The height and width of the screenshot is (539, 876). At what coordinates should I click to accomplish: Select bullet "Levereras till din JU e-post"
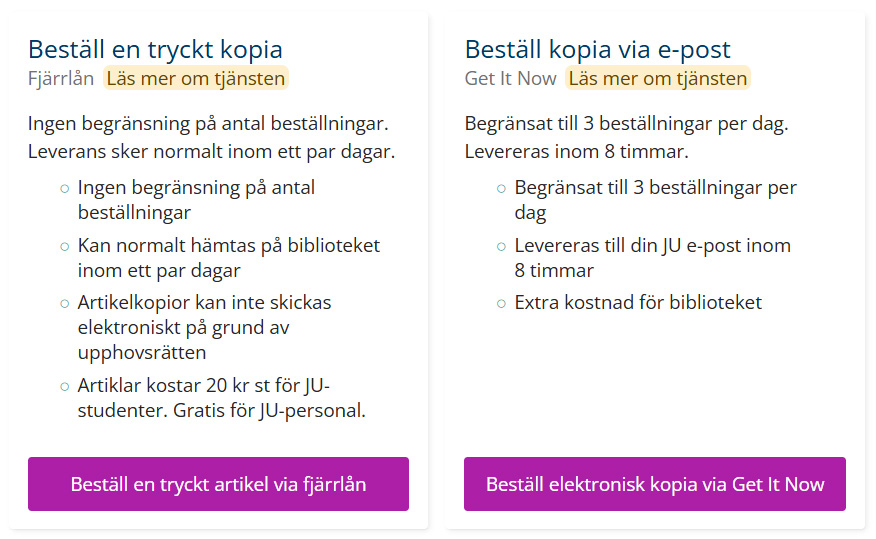click(x=652, y=245)
